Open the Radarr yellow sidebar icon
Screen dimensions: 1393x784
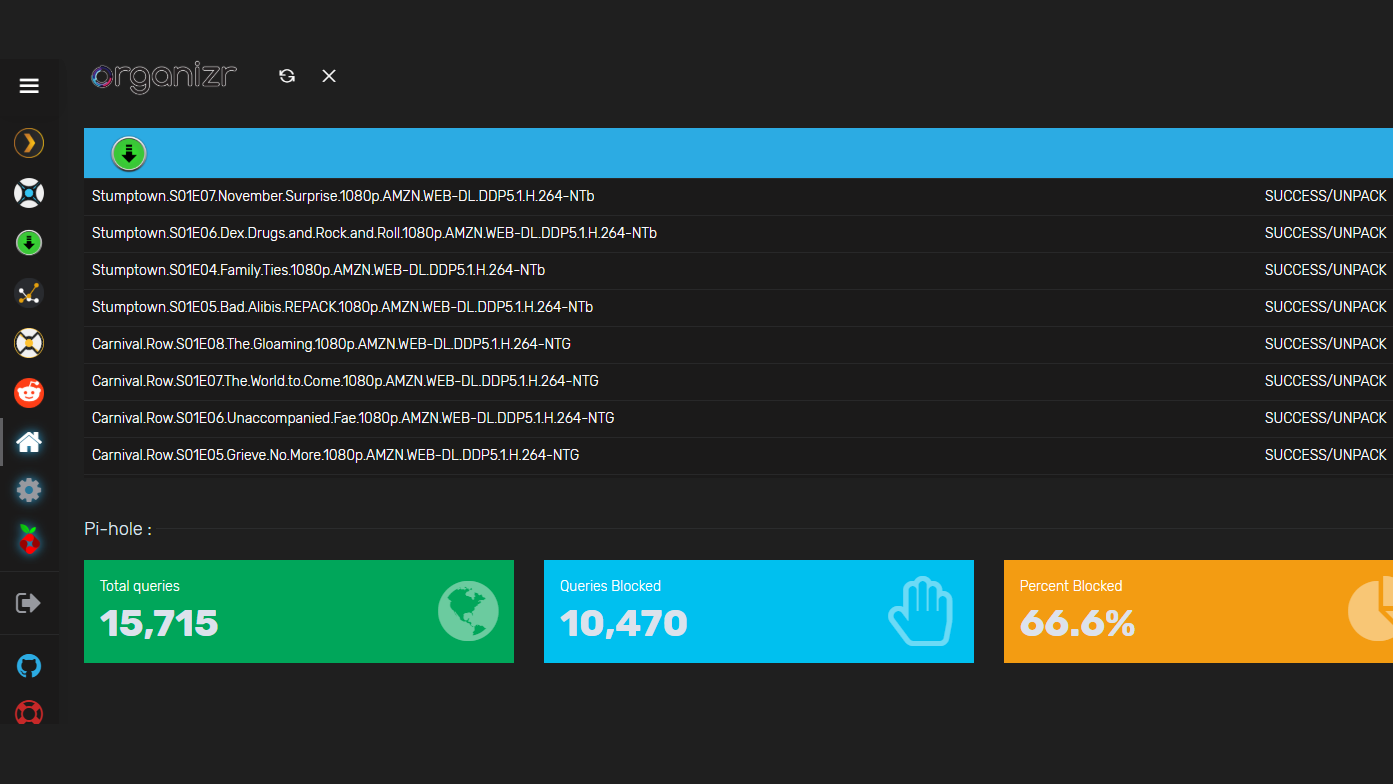[29, 343]
